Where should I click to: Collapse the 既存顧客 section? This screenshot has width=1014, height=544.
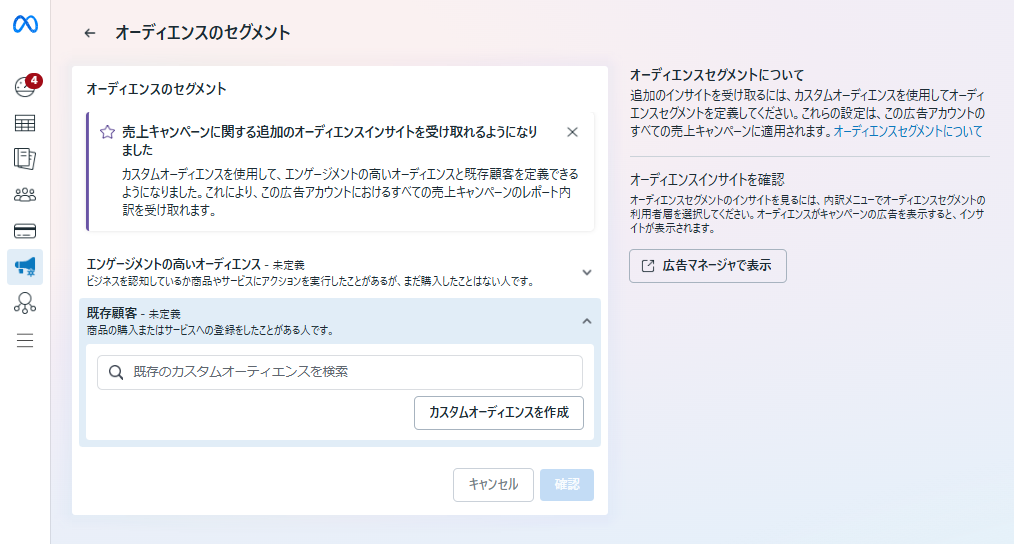(586, 321)
